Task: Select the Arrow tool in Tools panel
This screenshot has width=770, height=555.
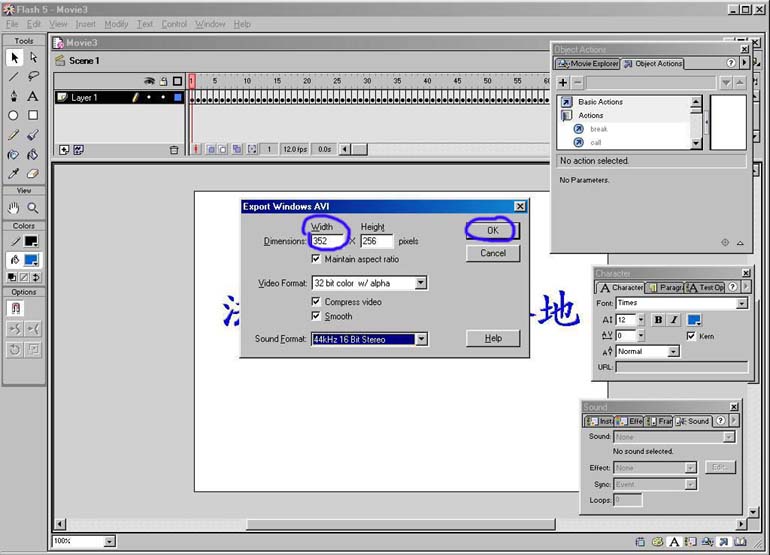Action: (14, 58)
